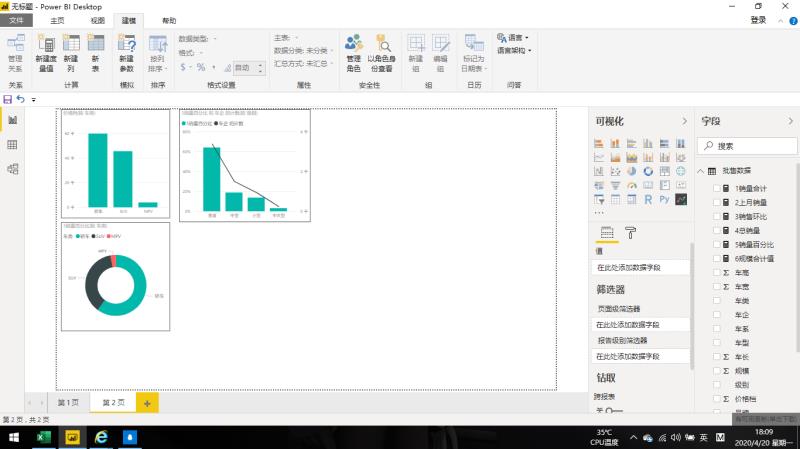
Task: Click the New Column (新建列) icon
Action: (71, 53)
